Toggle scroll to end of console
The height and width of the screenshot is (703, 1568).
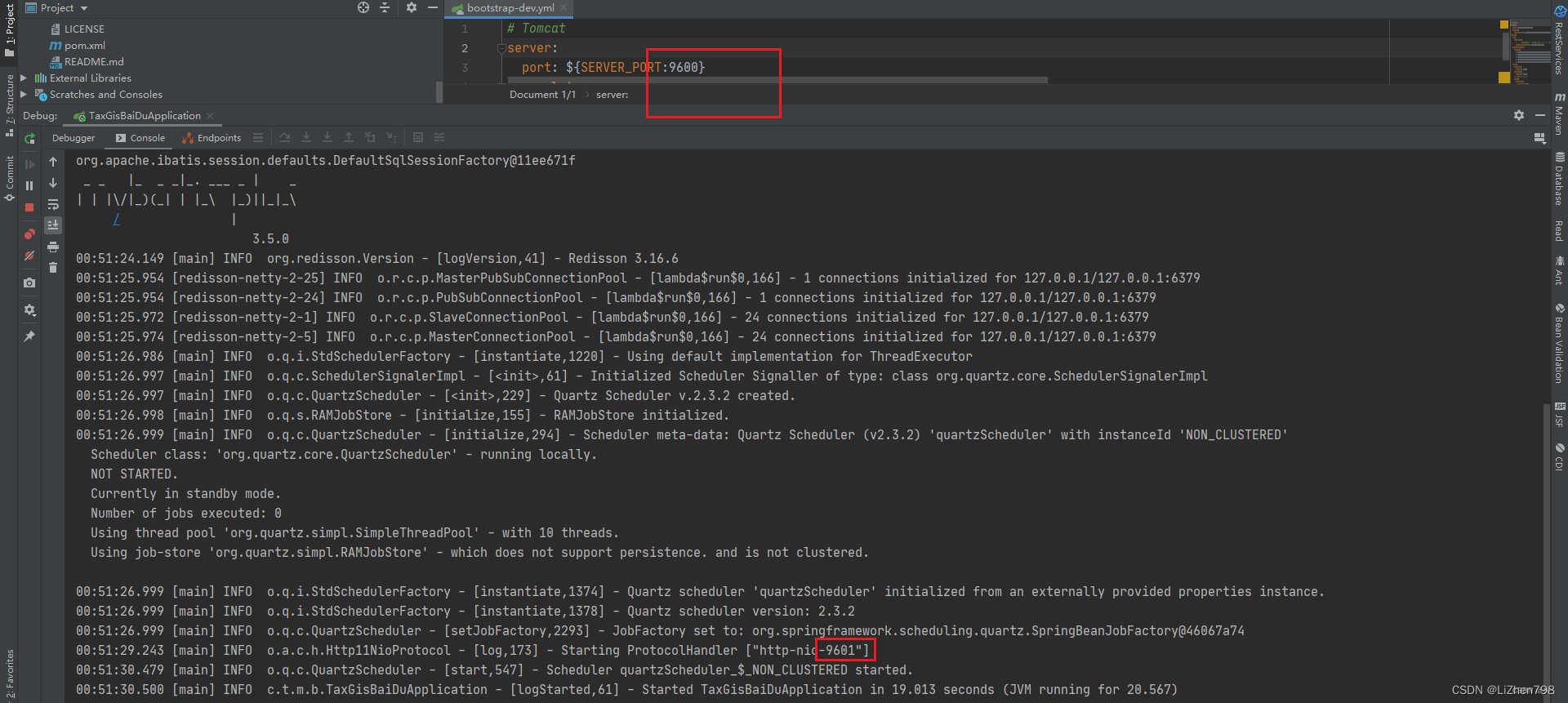pos(53,225)
